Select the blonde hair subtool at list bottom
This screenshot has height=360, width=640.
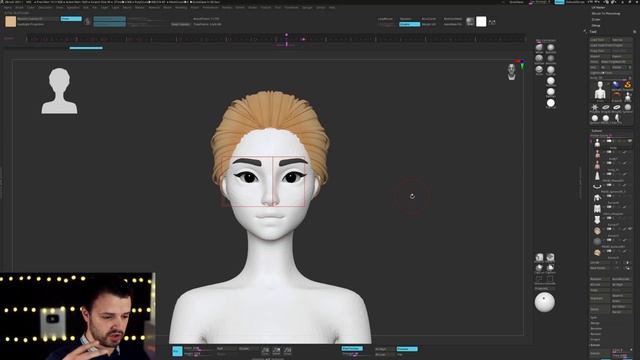tap(597, 252)
